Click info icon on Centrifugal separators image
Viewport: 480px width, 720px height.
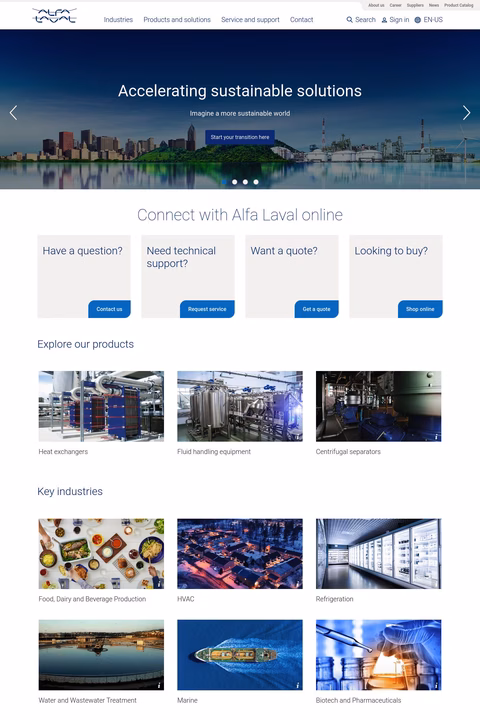(x=436, y=437)
